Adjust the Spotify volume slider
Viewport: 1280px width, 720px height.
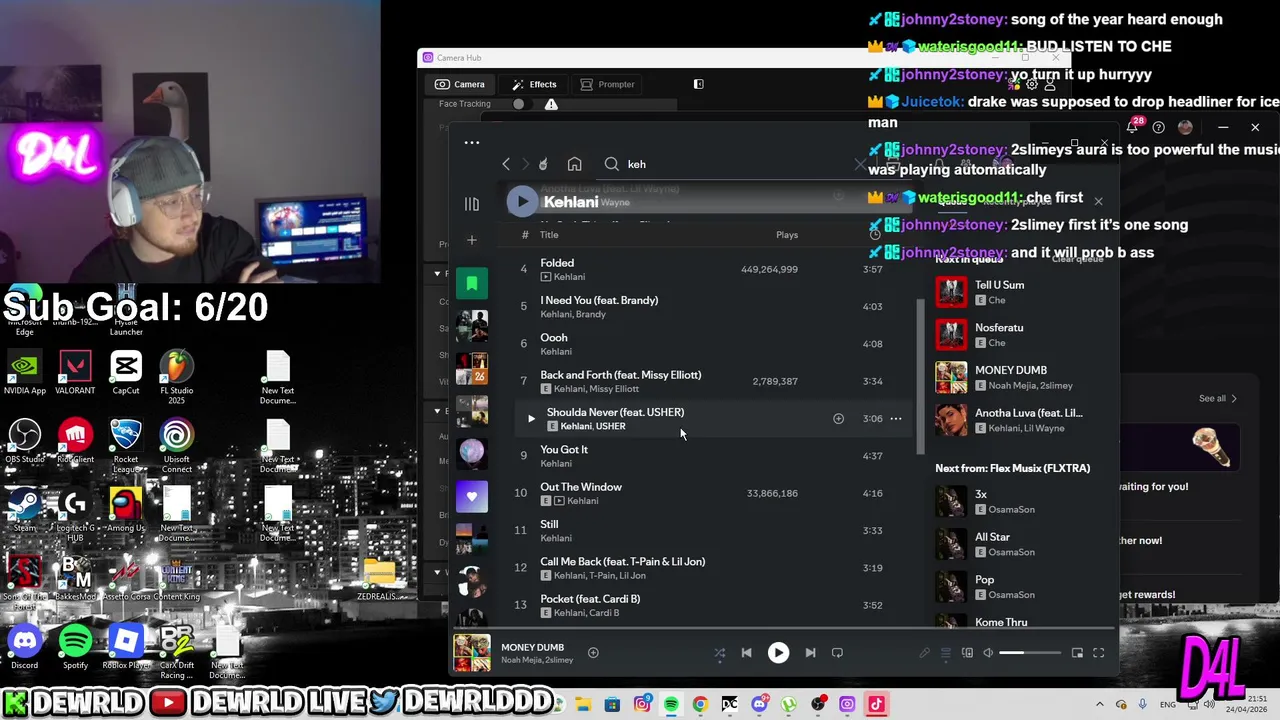(x=1030, y=653)
